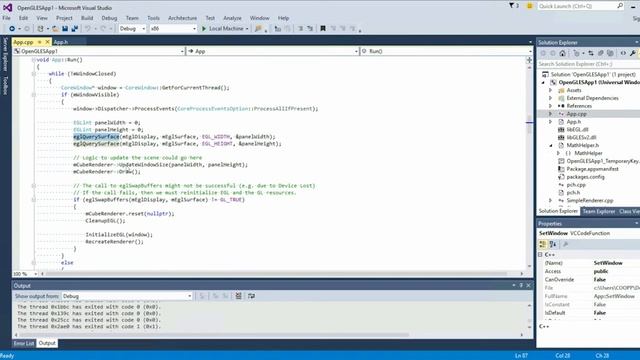Click the uncomment lines icon
Screen dimensions: 640x360
pyautogui.click(x=310, y=29)
